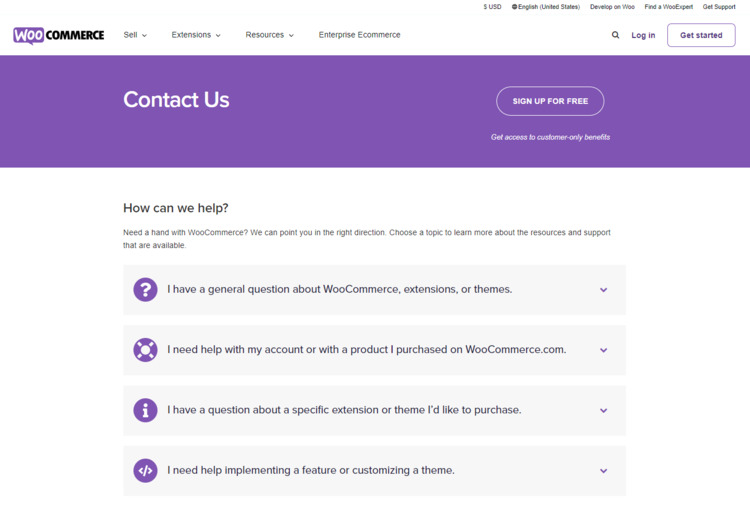Image resolution: width=750 pixels, height=505 pixels.
Task: Change the USD currency selector
Action: pos(492,7)
